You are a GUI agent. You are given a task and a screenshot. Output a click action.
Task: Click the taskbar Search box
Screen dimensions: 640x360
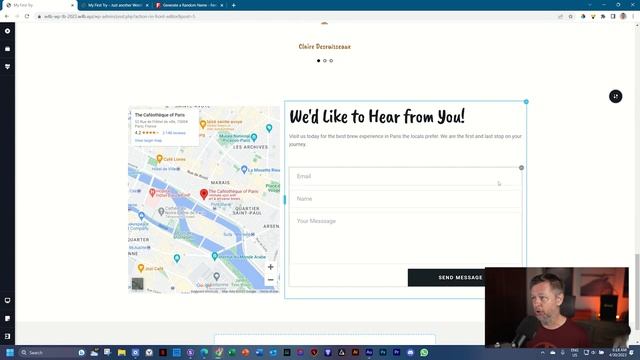(46, 352)
